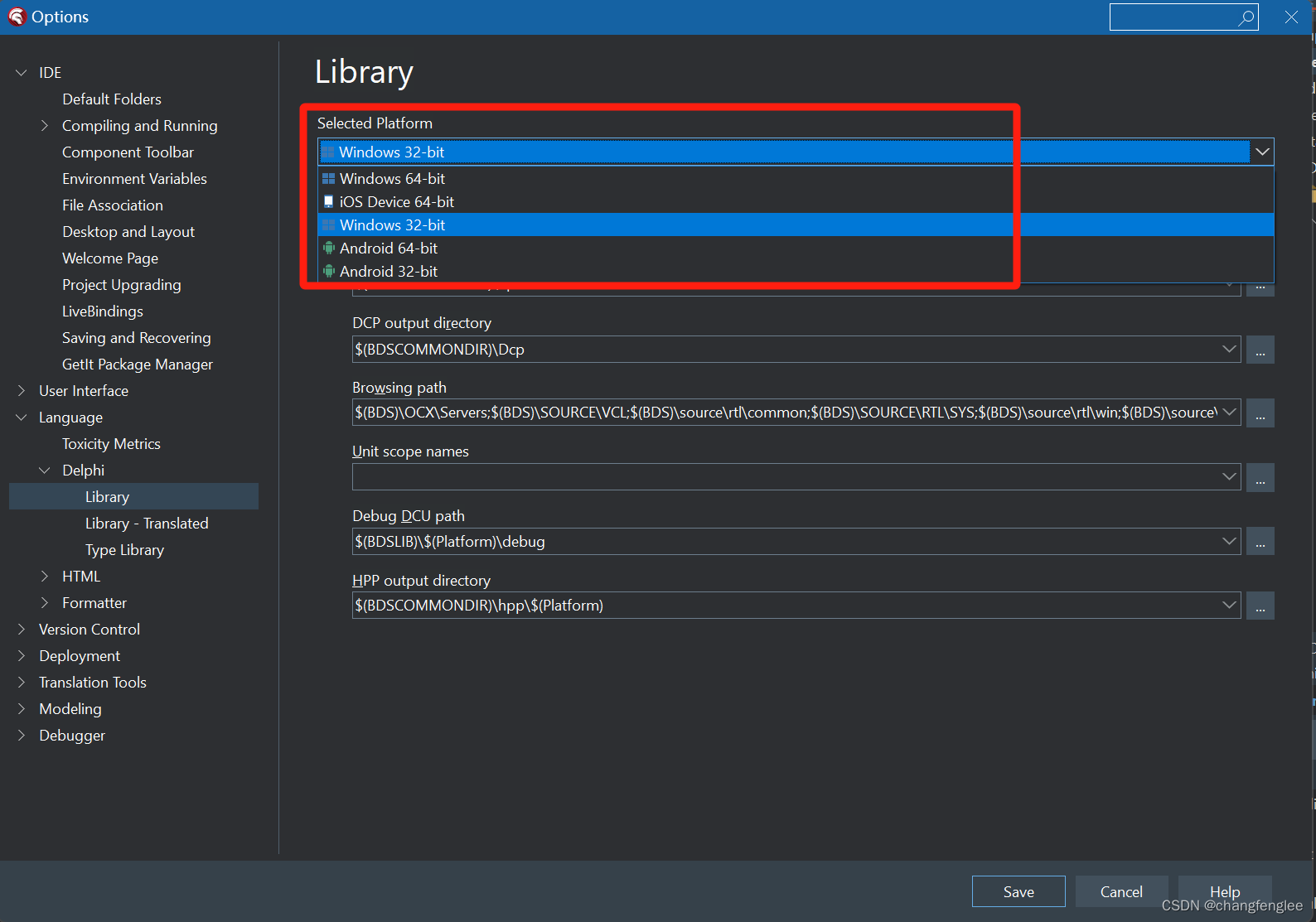
Task: Toggle the Selected Platform combo box arrow
Action: coord(1262,152)
